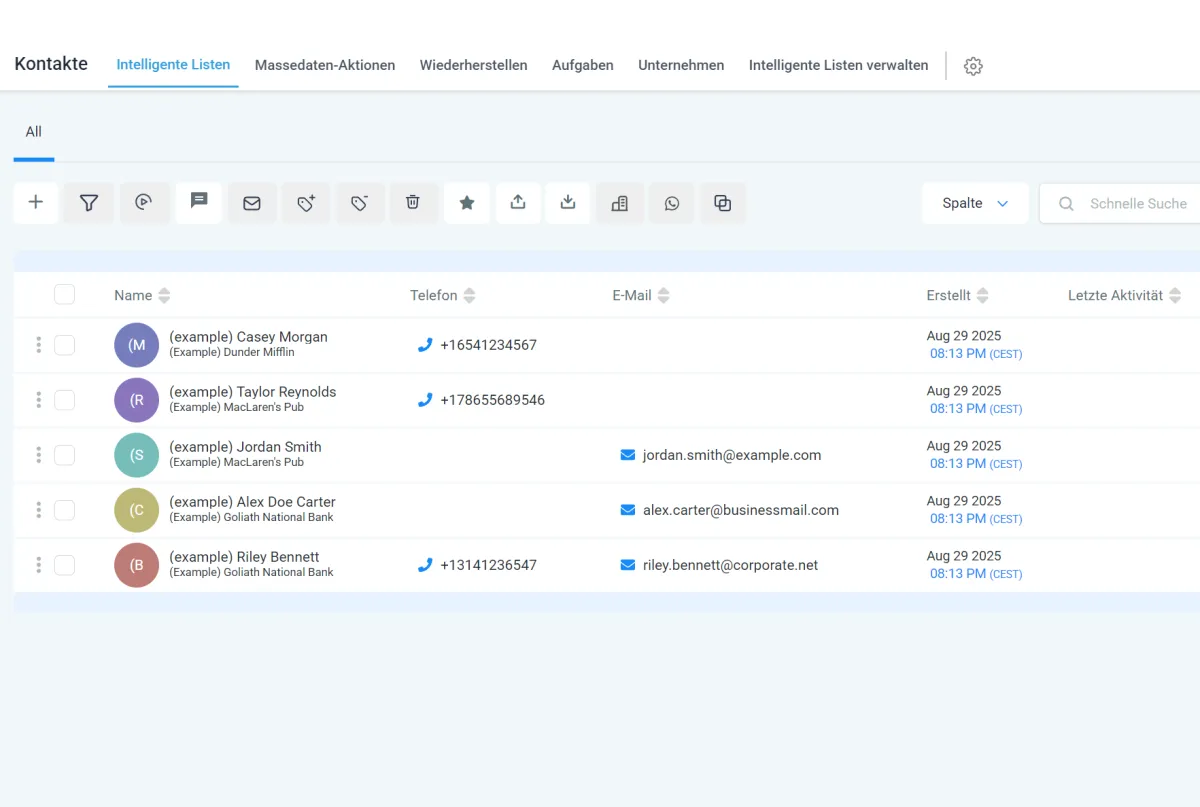The height and width of the screenshot is (807, 1200).
Task: Click the trash delete icon
Action: coord(413,203)
